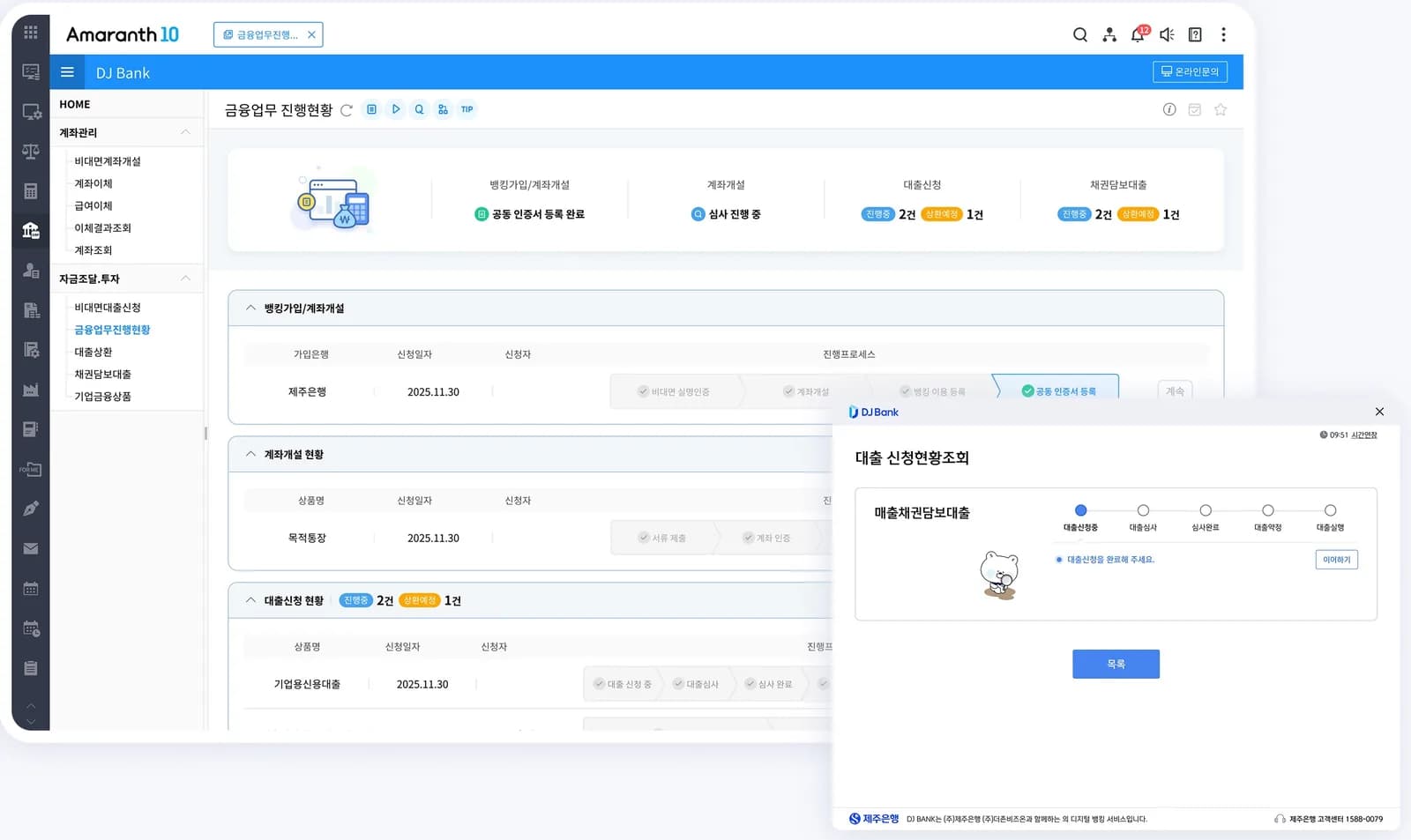Open the help document icon in the top bar
The width and height of the screenshot is (1411, 840).
point(1195,34)
